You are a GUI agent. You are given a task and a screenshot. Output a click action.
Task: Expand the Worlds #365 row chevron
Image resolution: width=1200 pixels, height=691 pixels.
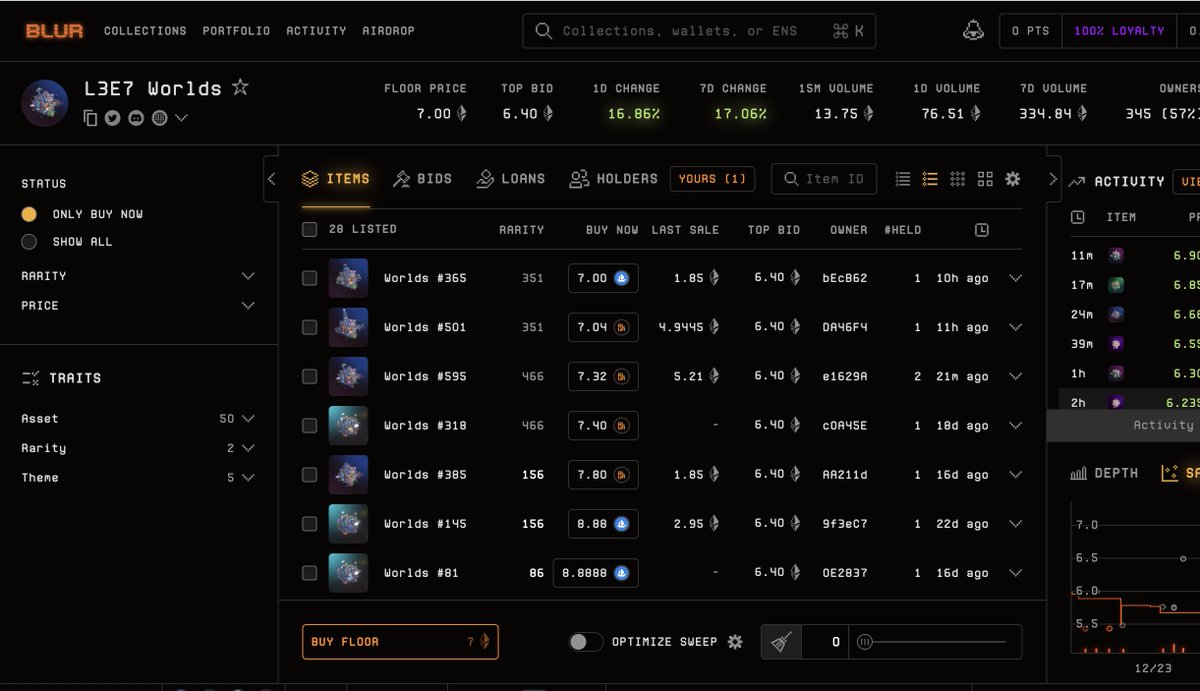(x=1016, y=278)
